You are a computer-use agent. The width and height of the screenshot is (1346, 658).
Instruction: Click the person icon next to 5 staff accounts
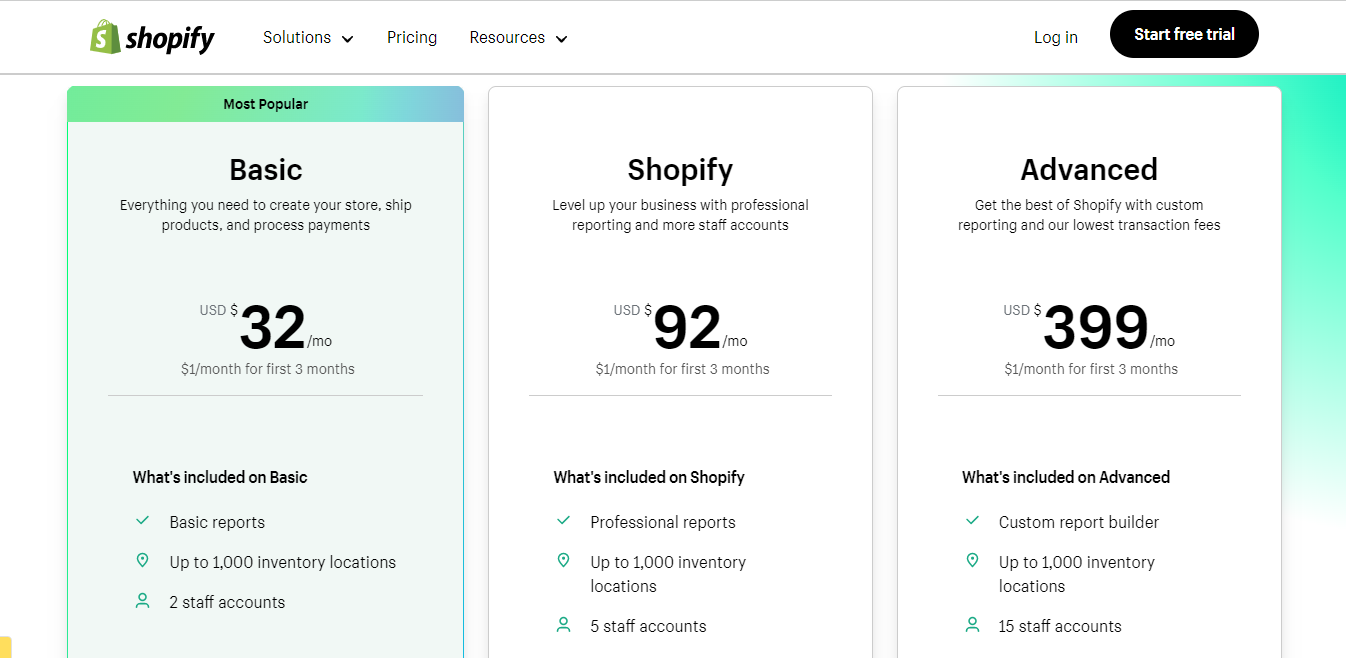pos(563,625)
